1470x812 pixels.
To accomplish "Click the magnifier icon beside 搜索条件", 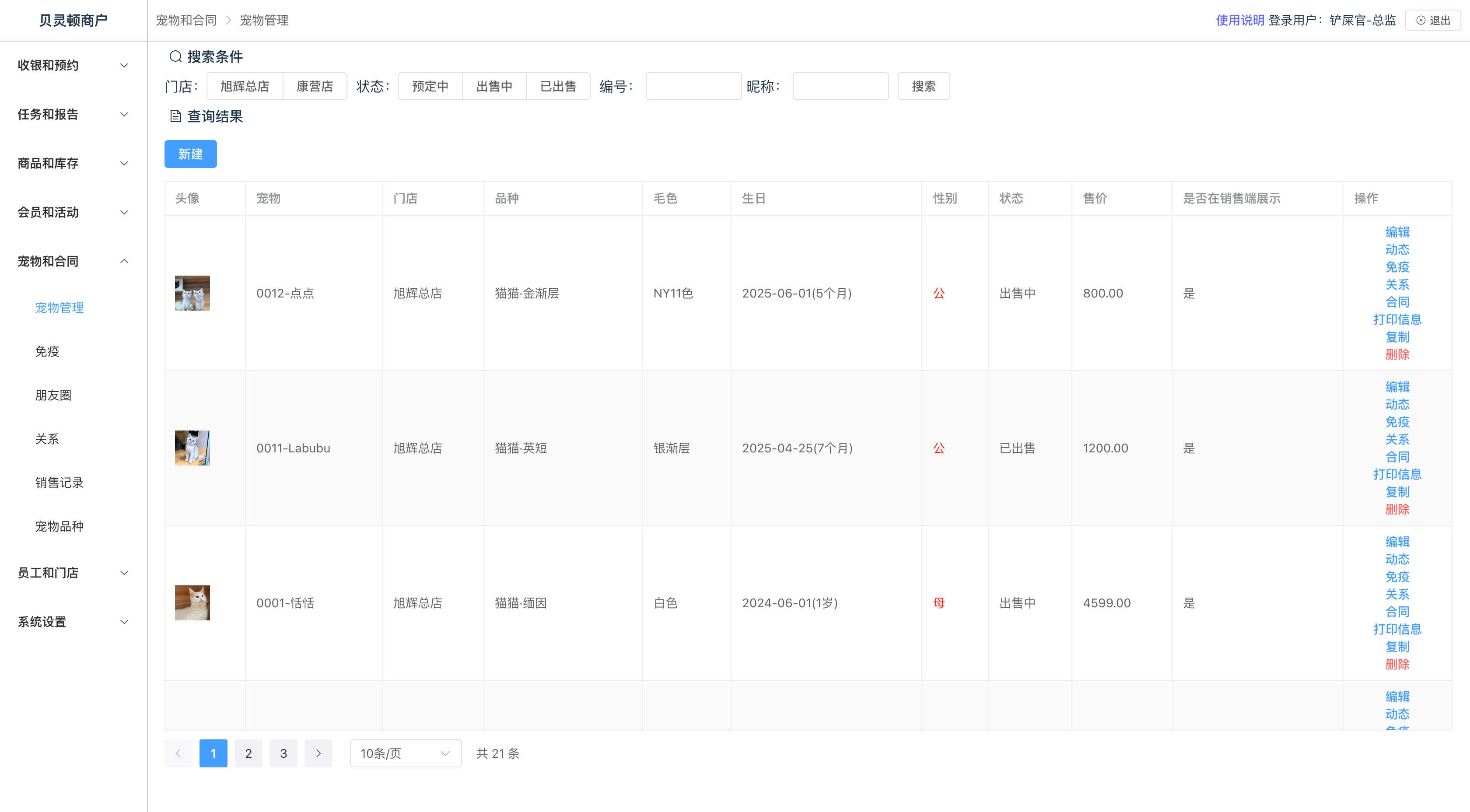I will (x=175, y=56).
